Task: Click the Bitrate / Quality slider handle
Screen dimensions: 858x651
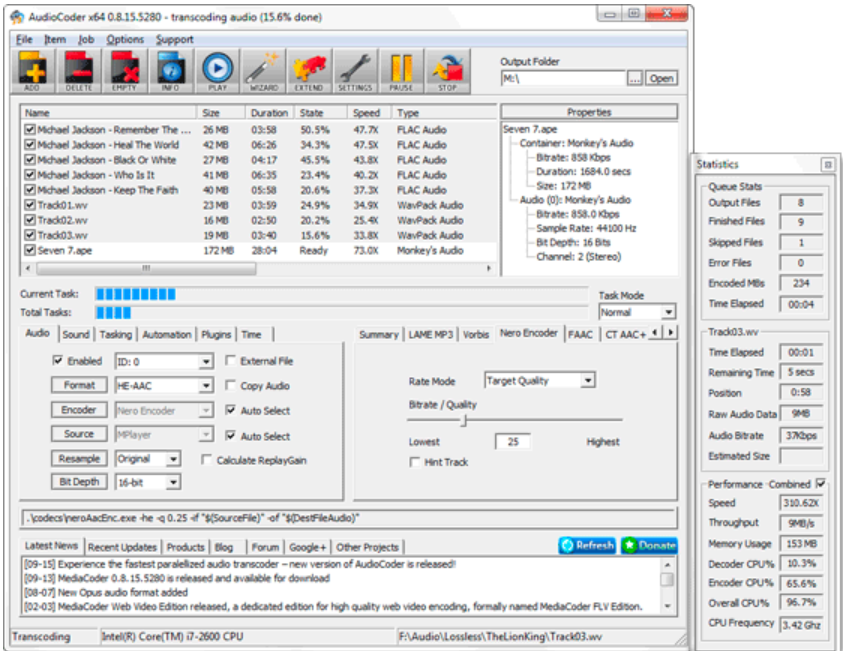Action: 464,420
